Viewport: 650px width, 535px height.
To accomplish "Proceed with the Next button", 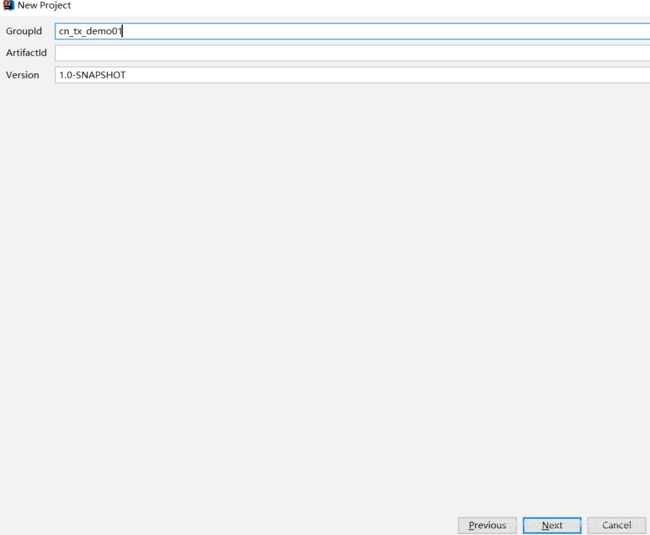I will pos(552,525).
